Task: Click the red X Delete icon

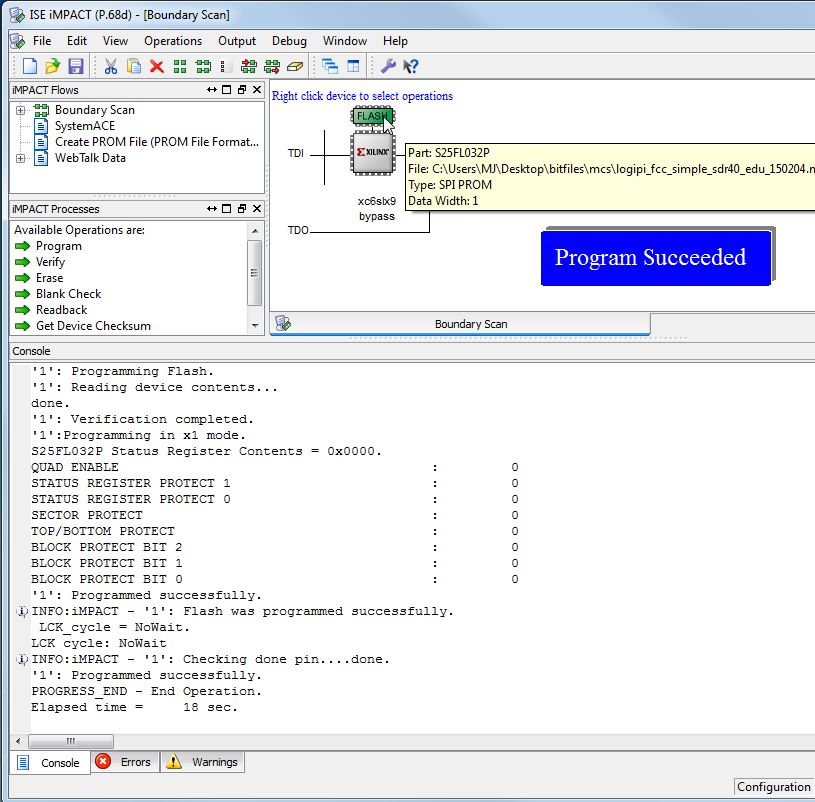Action: click(156, 66)
